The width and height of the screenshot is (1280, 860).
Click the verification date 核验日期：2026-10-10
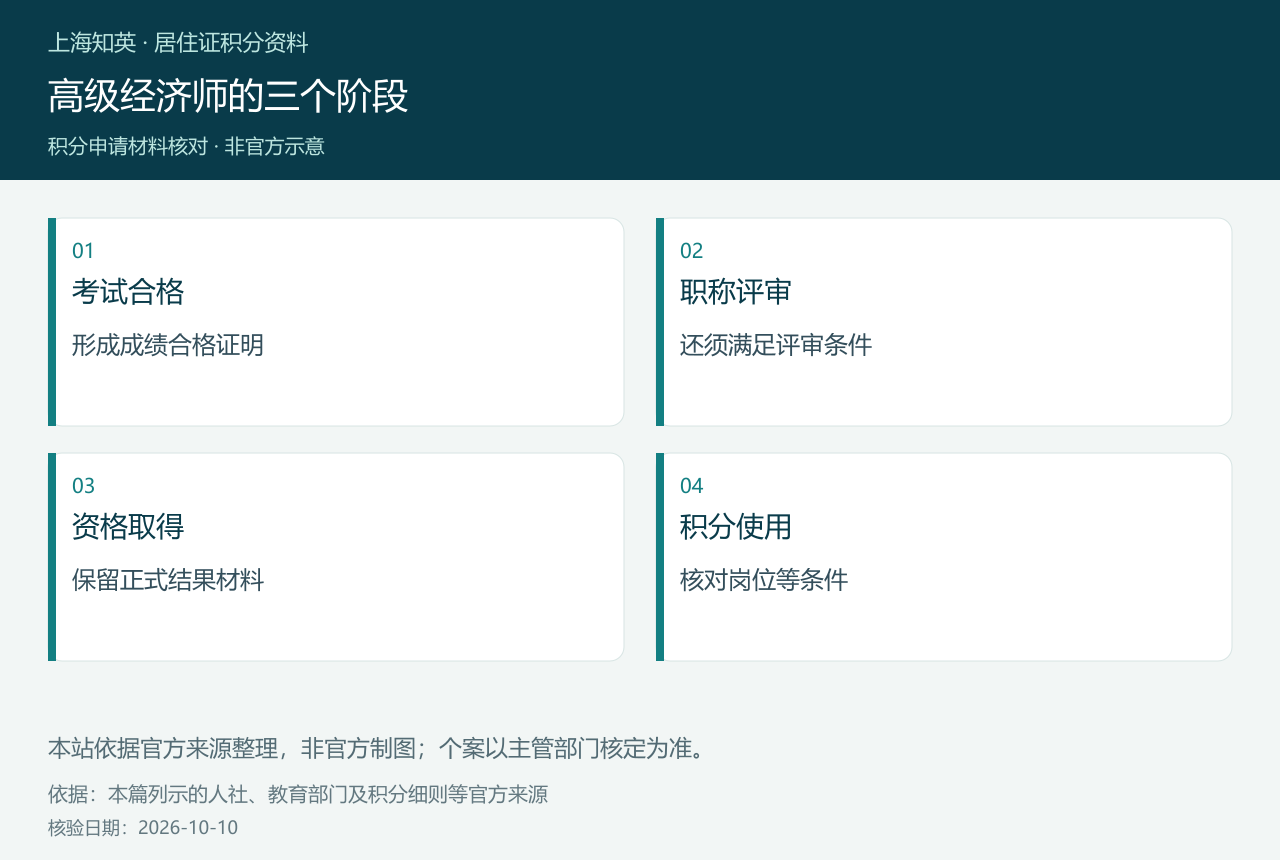143,828
